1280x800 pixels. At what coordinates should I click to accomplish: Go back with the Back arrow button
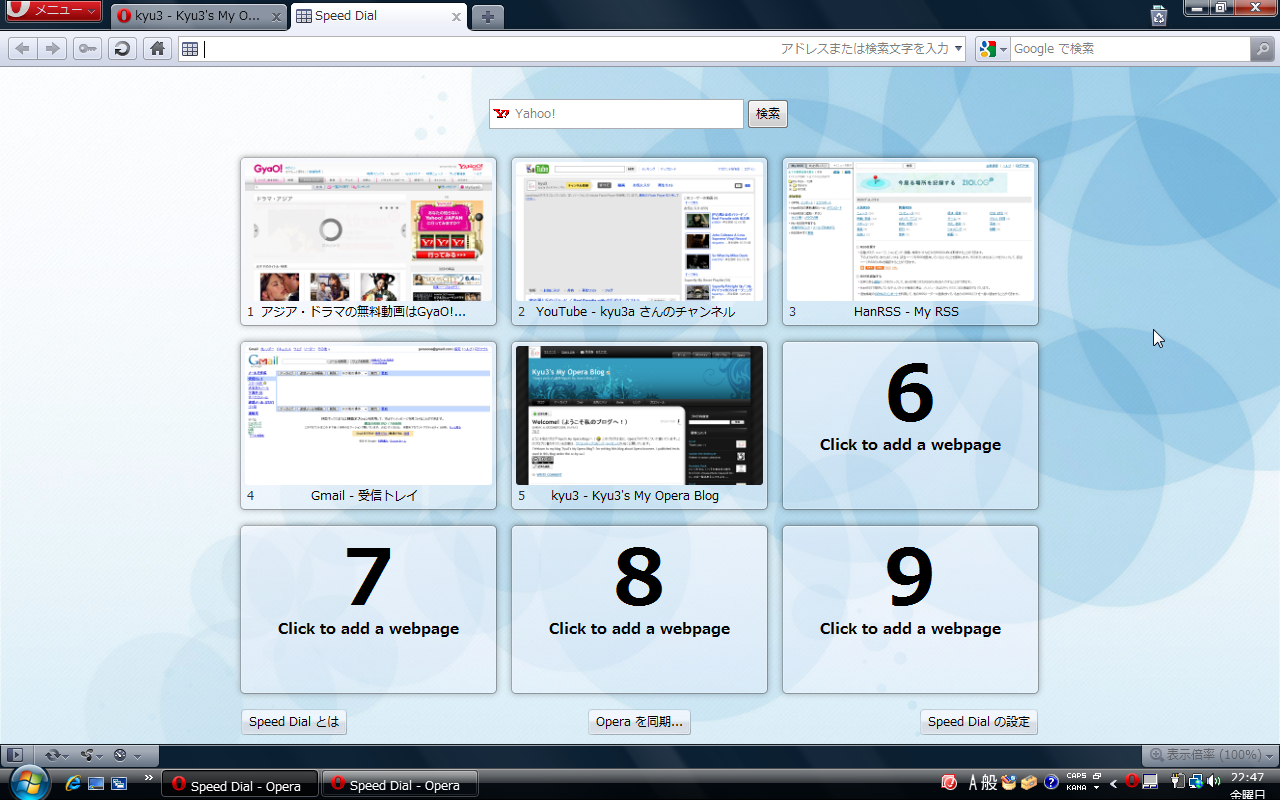[x=23, y=49]
